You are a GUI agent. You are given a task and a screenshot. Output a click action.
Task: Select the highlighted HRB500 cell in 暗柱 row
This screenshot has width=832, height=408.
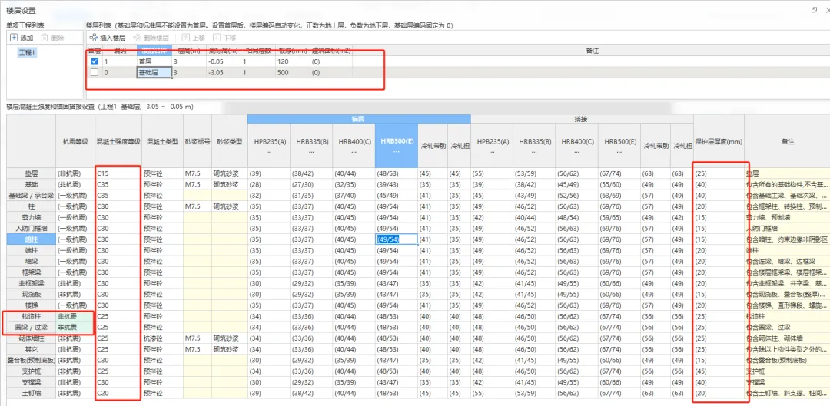point(394,240)
